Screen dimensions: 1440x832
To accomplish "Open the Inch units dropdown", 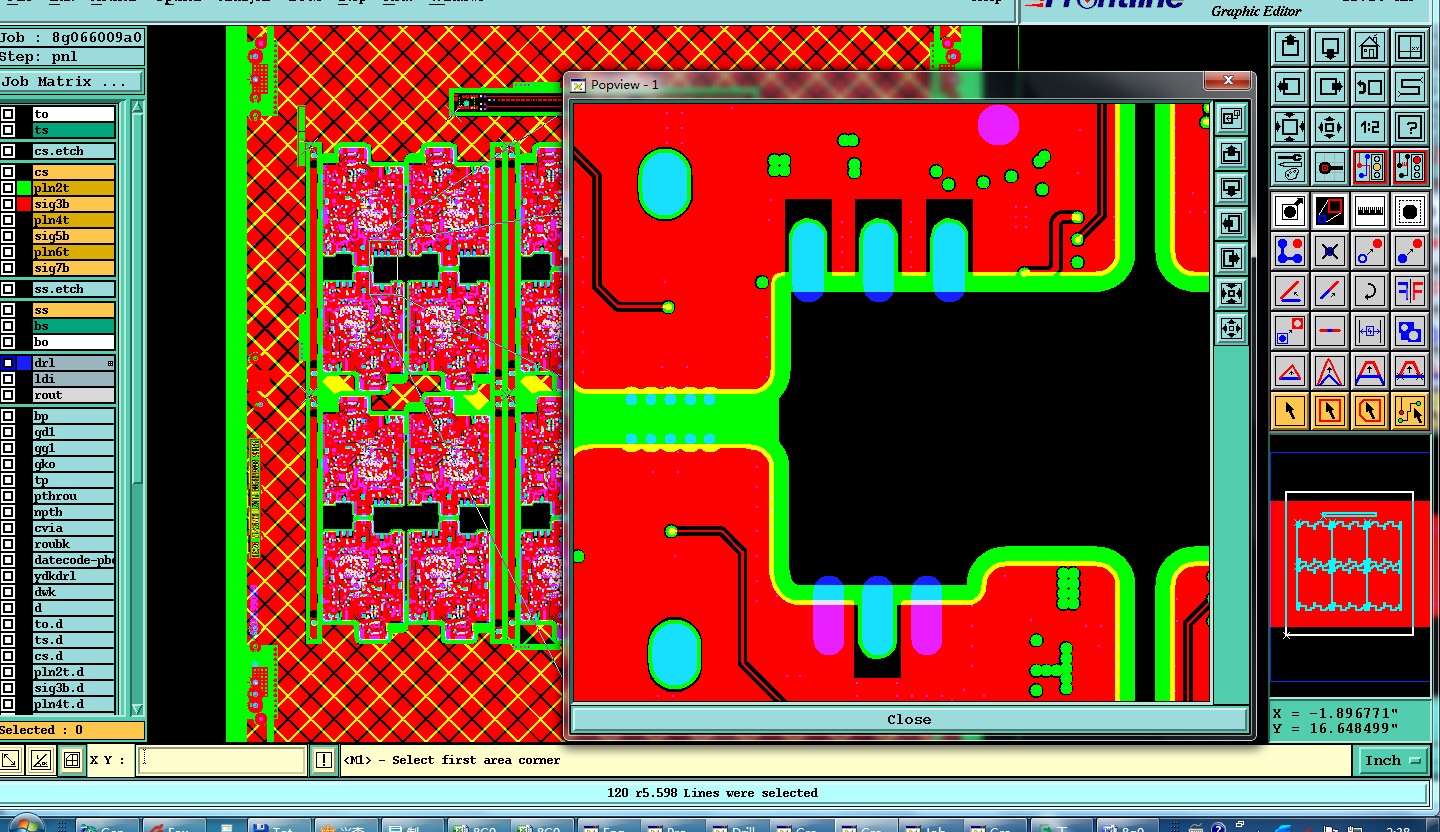I will pos(1392,760).
